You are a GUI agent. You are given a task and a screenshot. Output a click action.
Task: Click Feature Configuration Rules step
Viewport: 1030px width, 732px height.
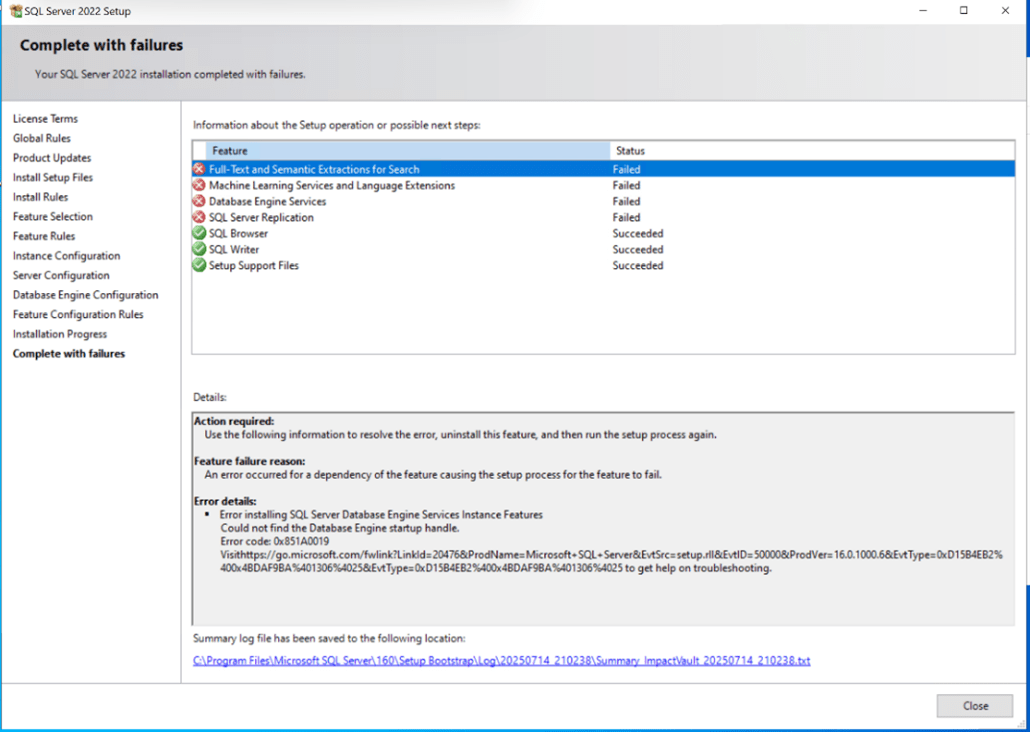click(78, 314)
